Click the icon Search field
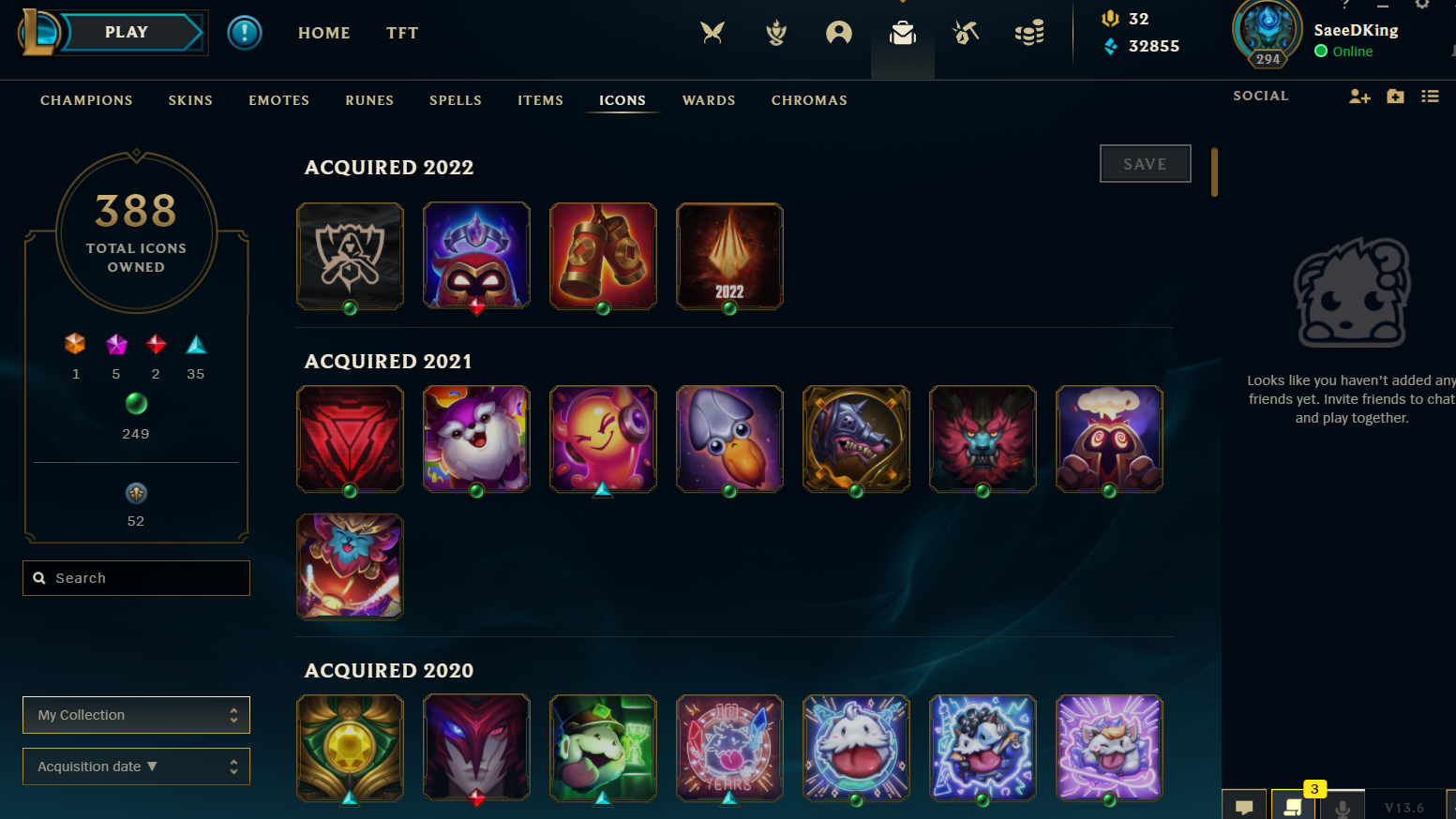This screenshot has height=819, width=1456. point(136,578)
